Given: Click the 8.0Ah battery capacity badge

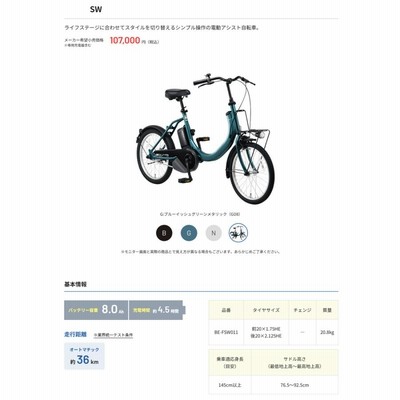Looking at the screenshot, I should click(96, 310).
